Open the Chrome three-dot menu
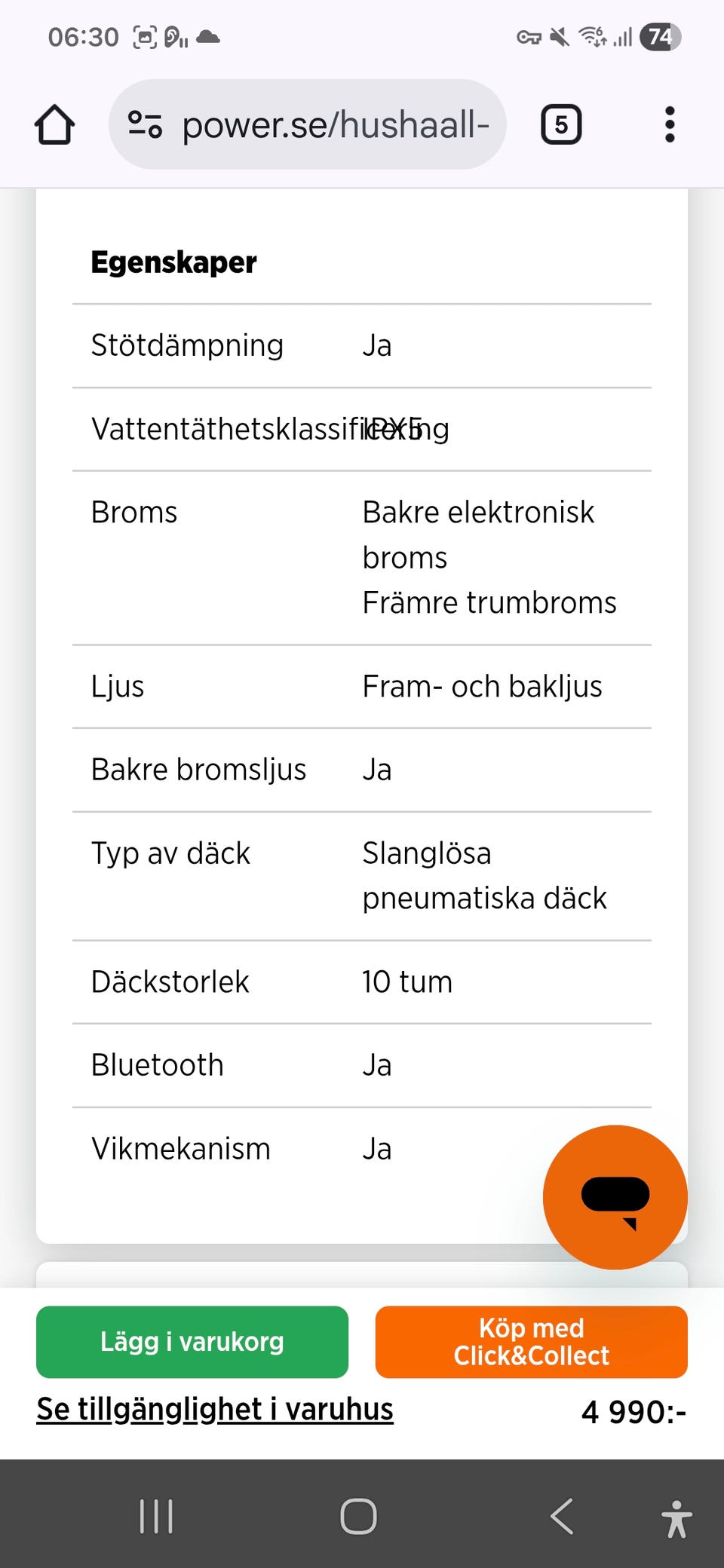Viewport: 724px width, 1568px height. click(669, 124)
